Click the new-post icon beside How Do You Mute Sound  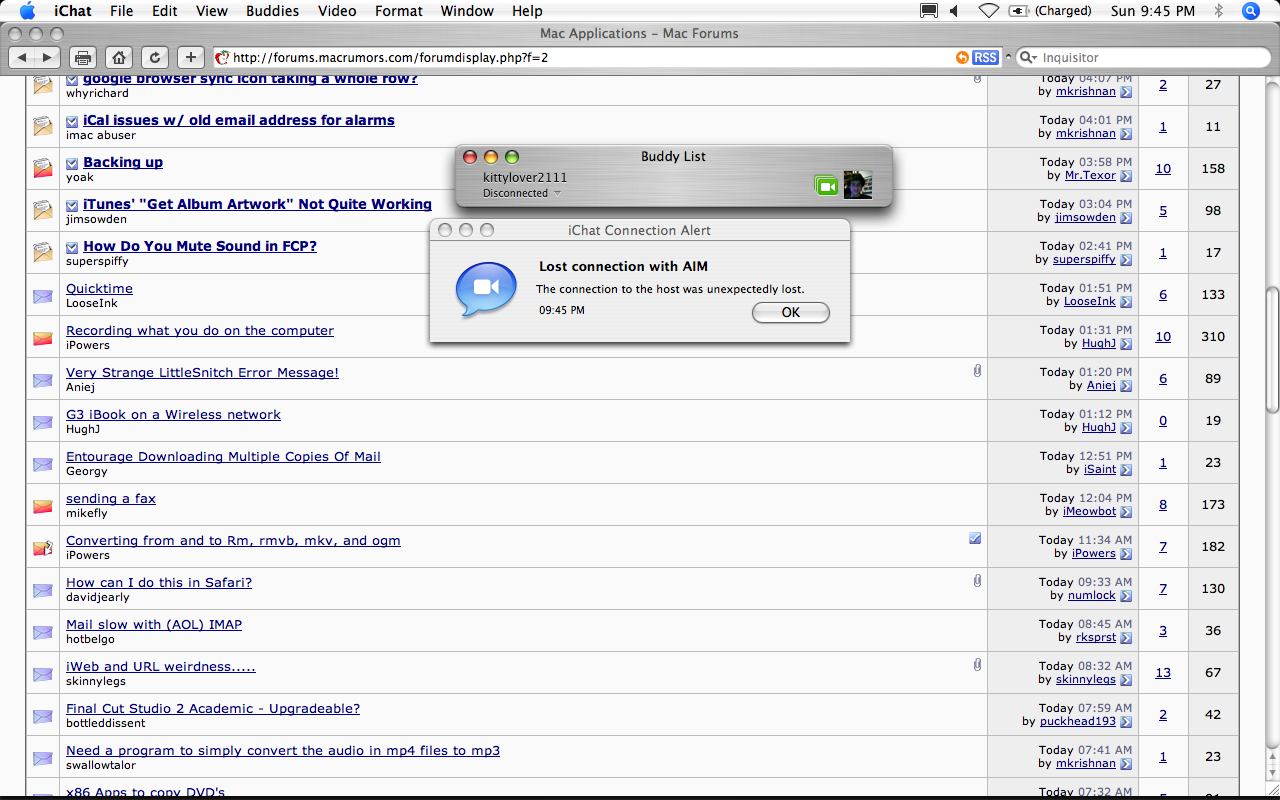tap(72, 247)
